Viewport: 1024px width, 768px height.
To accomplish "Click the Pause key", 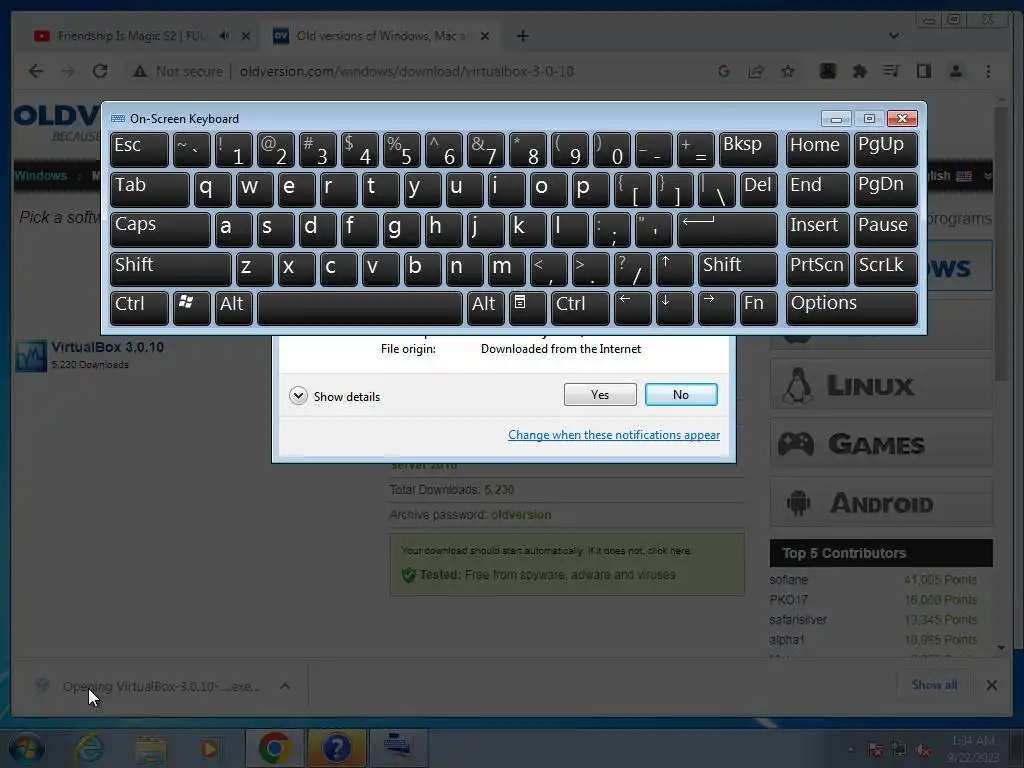I will 886,229.
